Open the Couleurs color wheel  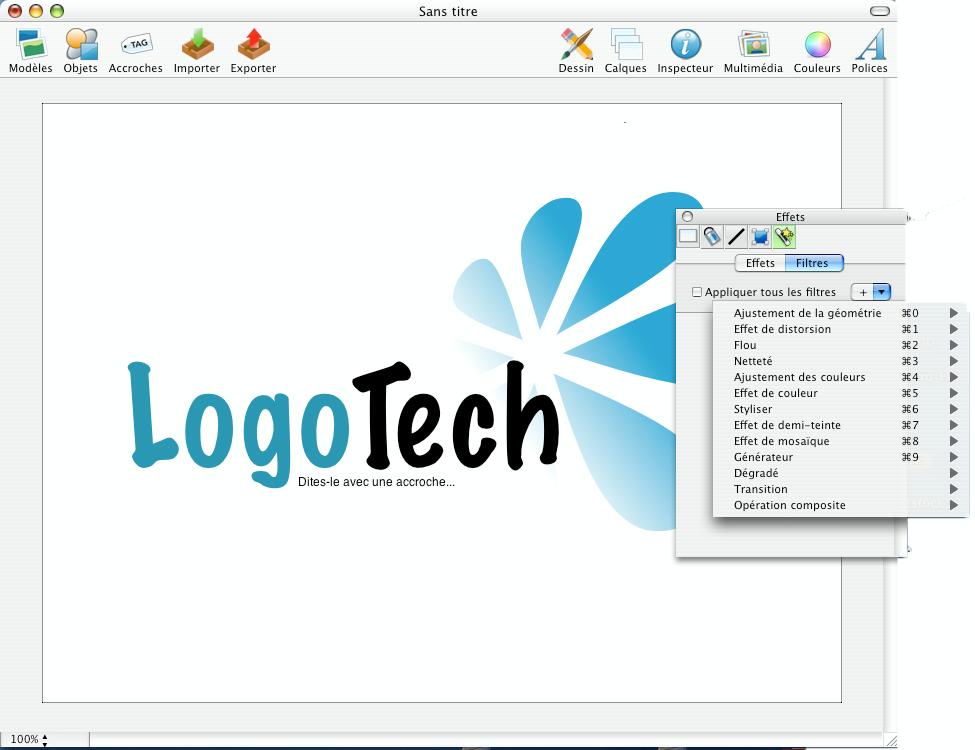[816, 49]
